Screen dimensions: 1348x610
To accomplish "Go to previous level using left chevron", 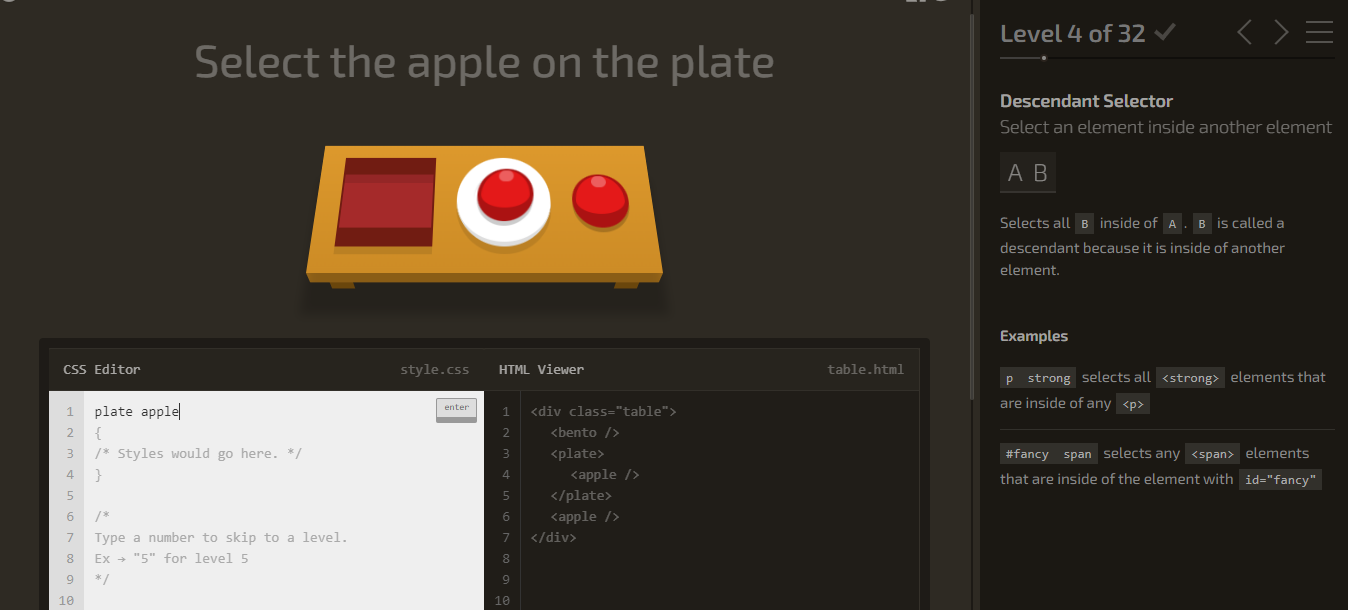I will tap(1243, 31).
